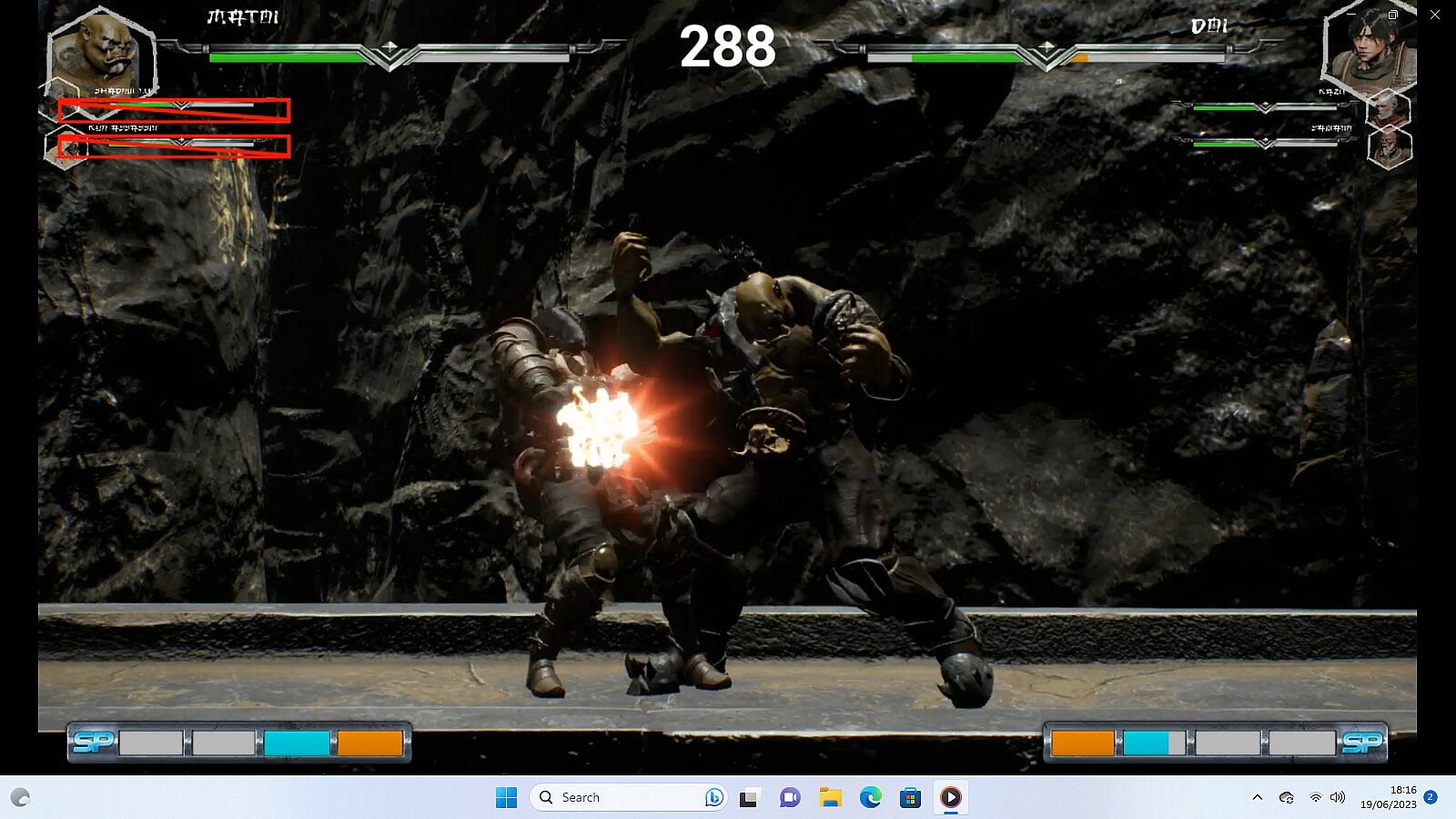This screenshot has height=819, width=1456.
Task: Open Task View from the taskbar
Action: click(749, 798)
